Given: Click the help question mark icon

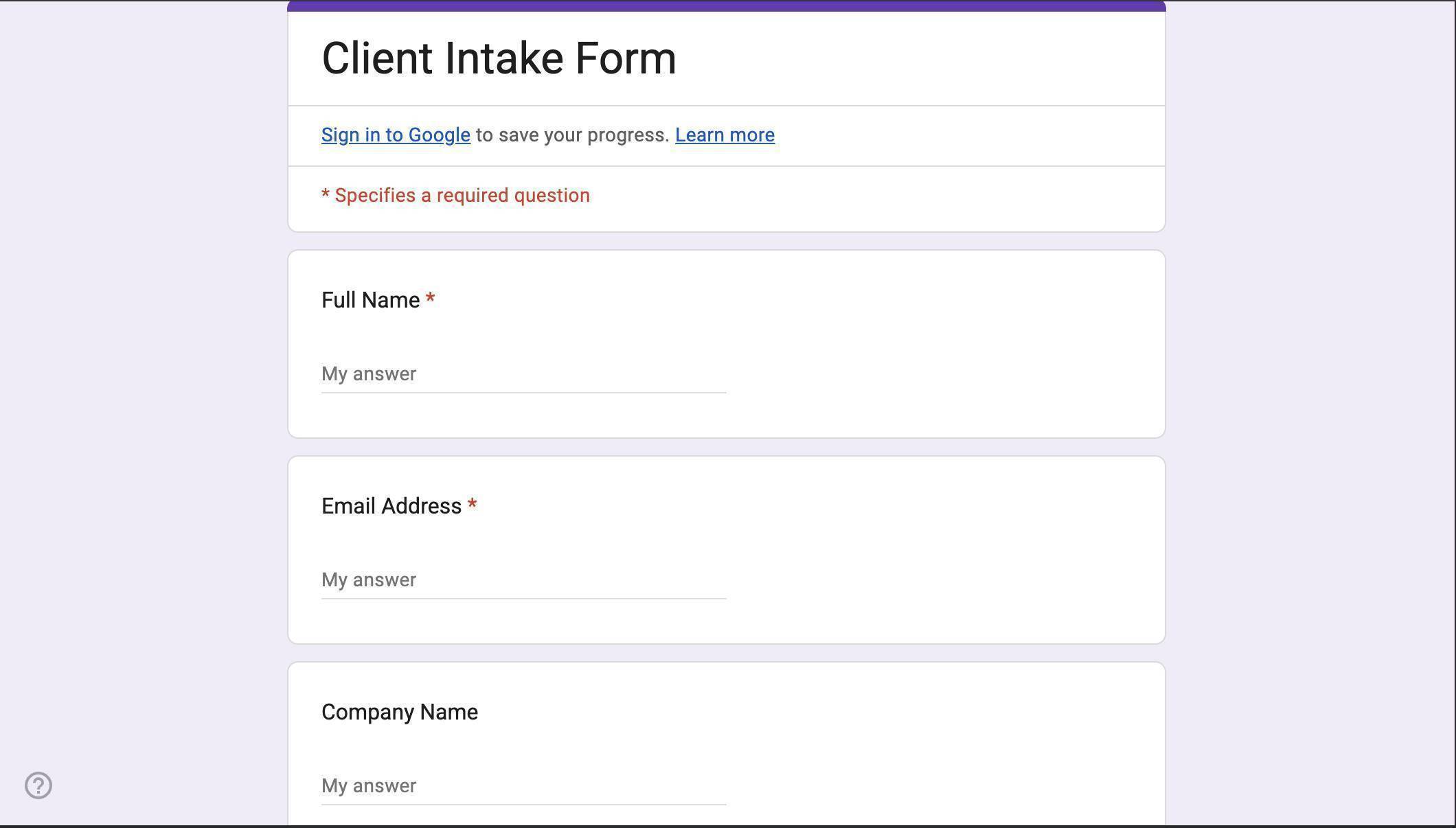Looking at the screenshot, I should [38, 785].
